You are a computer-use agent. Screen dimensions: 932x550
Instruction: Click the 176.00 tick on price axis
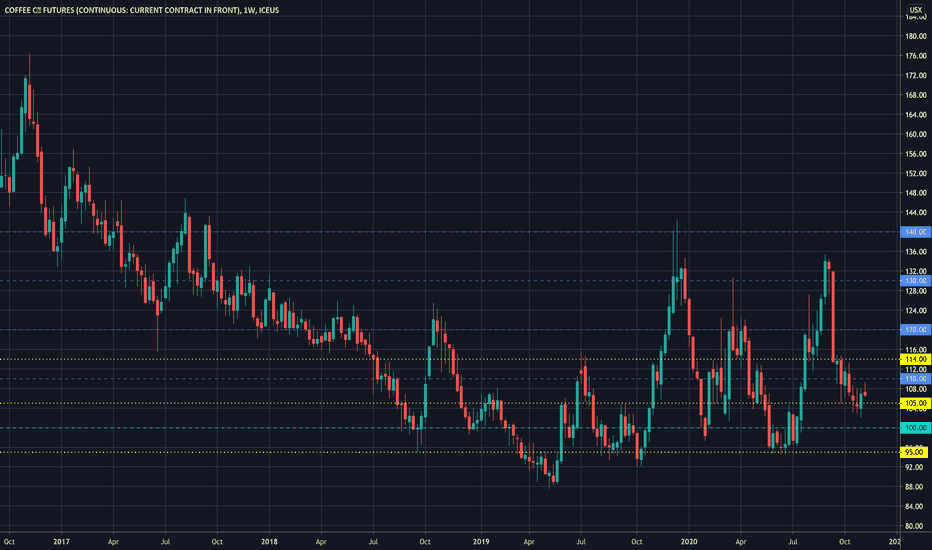click(916, 56)
